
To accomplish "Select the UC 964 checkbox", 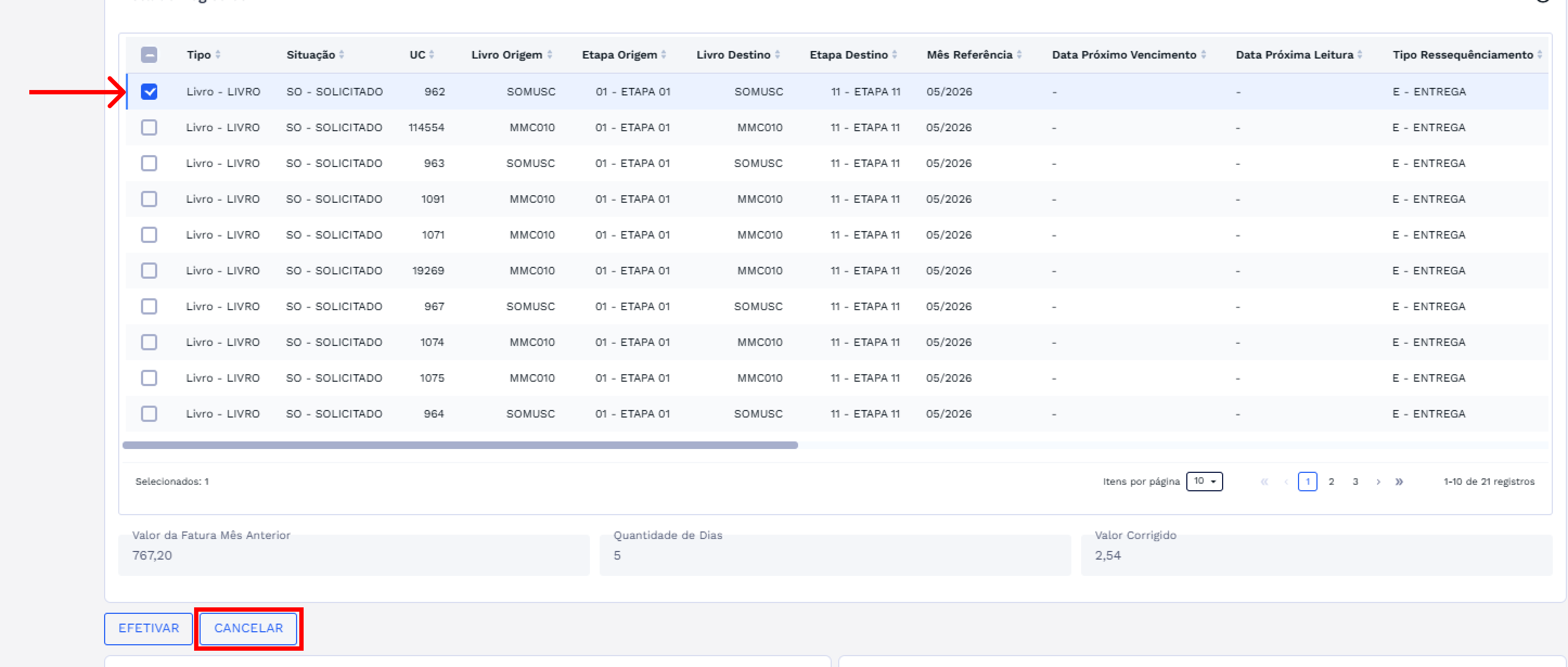I will [x=149, y=414].
